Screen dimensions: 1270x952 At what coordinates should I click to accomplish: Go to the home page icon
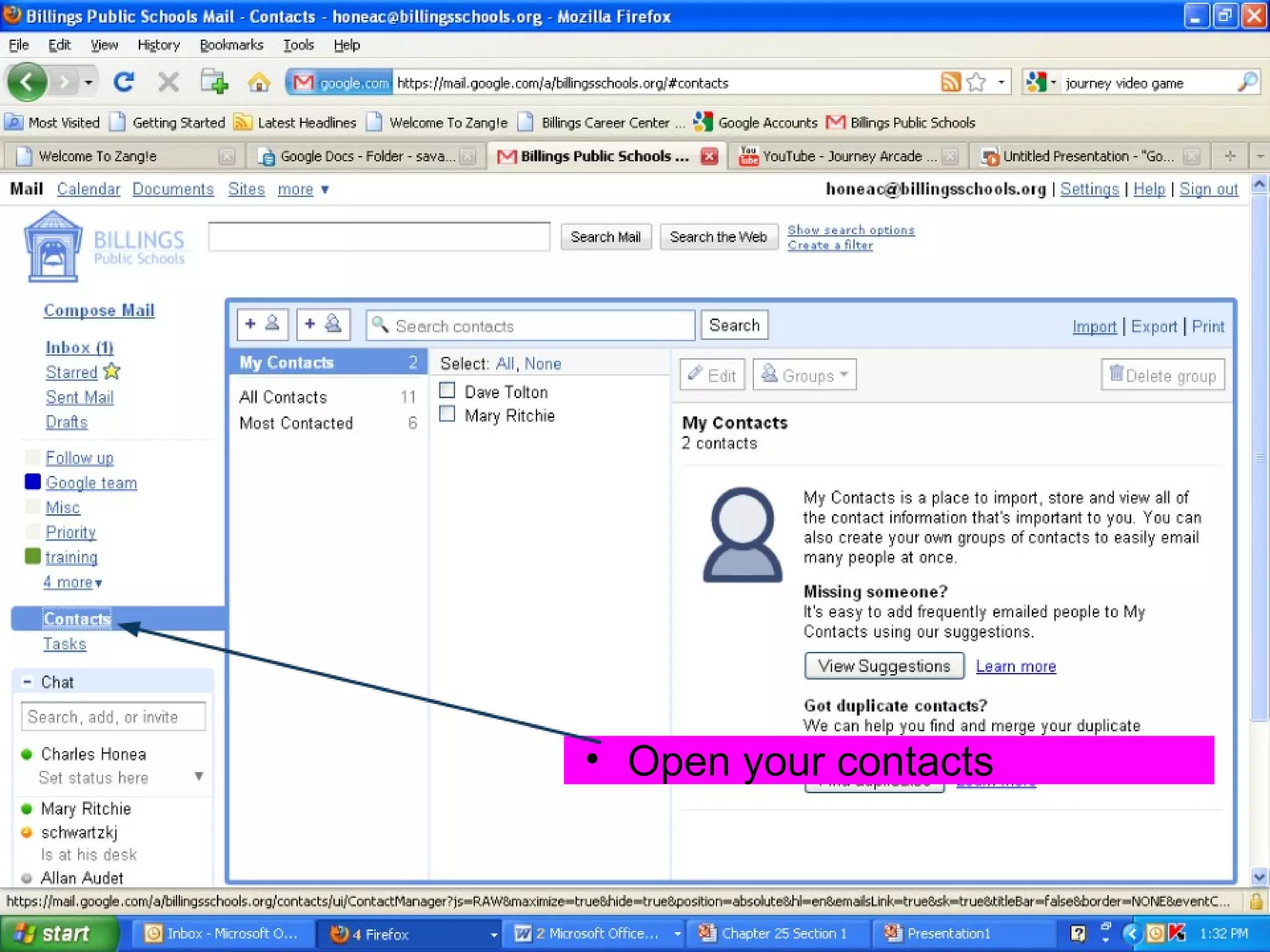[259, 82]
